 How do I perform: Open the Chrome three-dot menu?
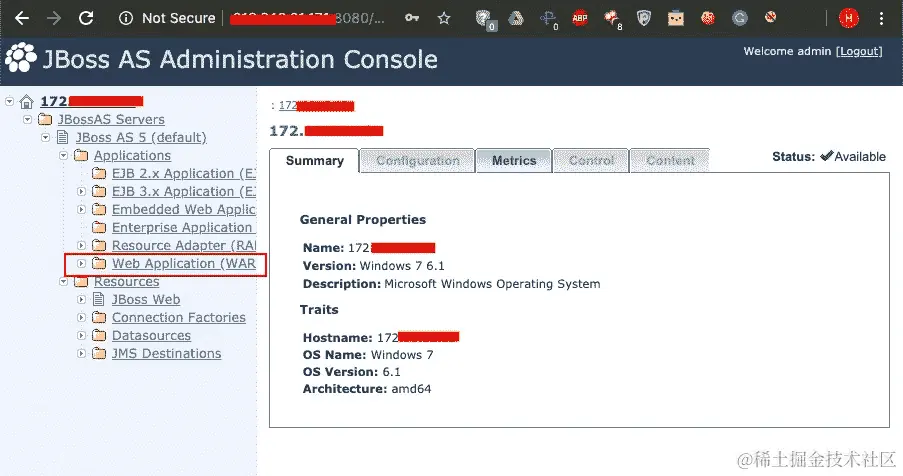click(881, 18)
